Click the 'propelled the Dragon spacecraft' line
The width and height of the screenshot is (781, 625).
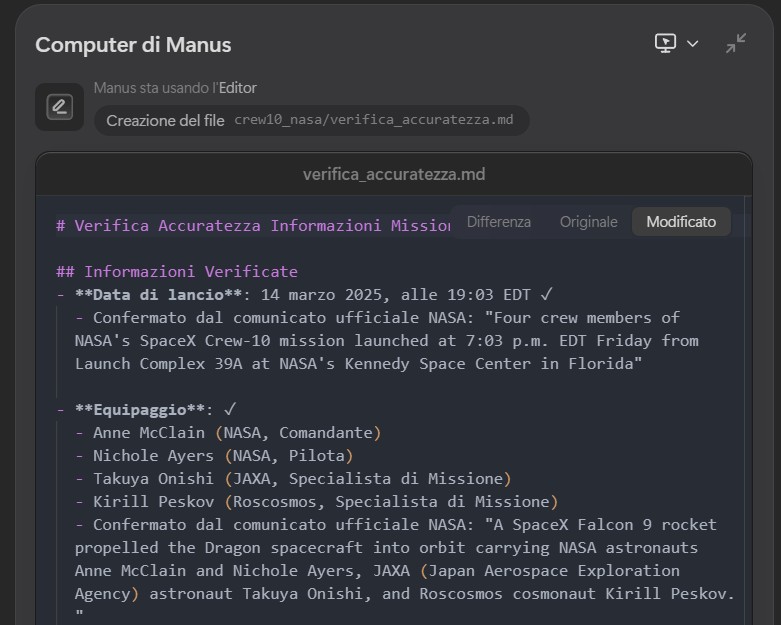387,547
